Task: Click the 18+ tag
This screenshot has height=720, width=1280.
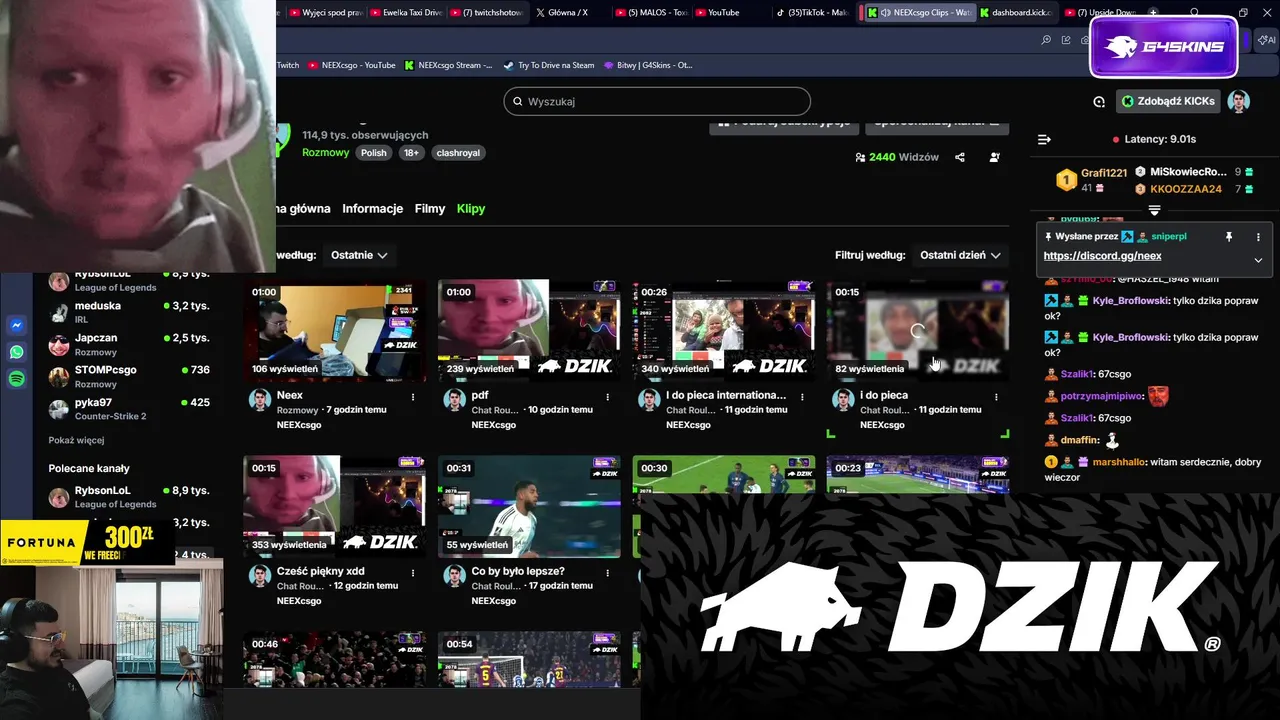Action: tap(411, 153)
